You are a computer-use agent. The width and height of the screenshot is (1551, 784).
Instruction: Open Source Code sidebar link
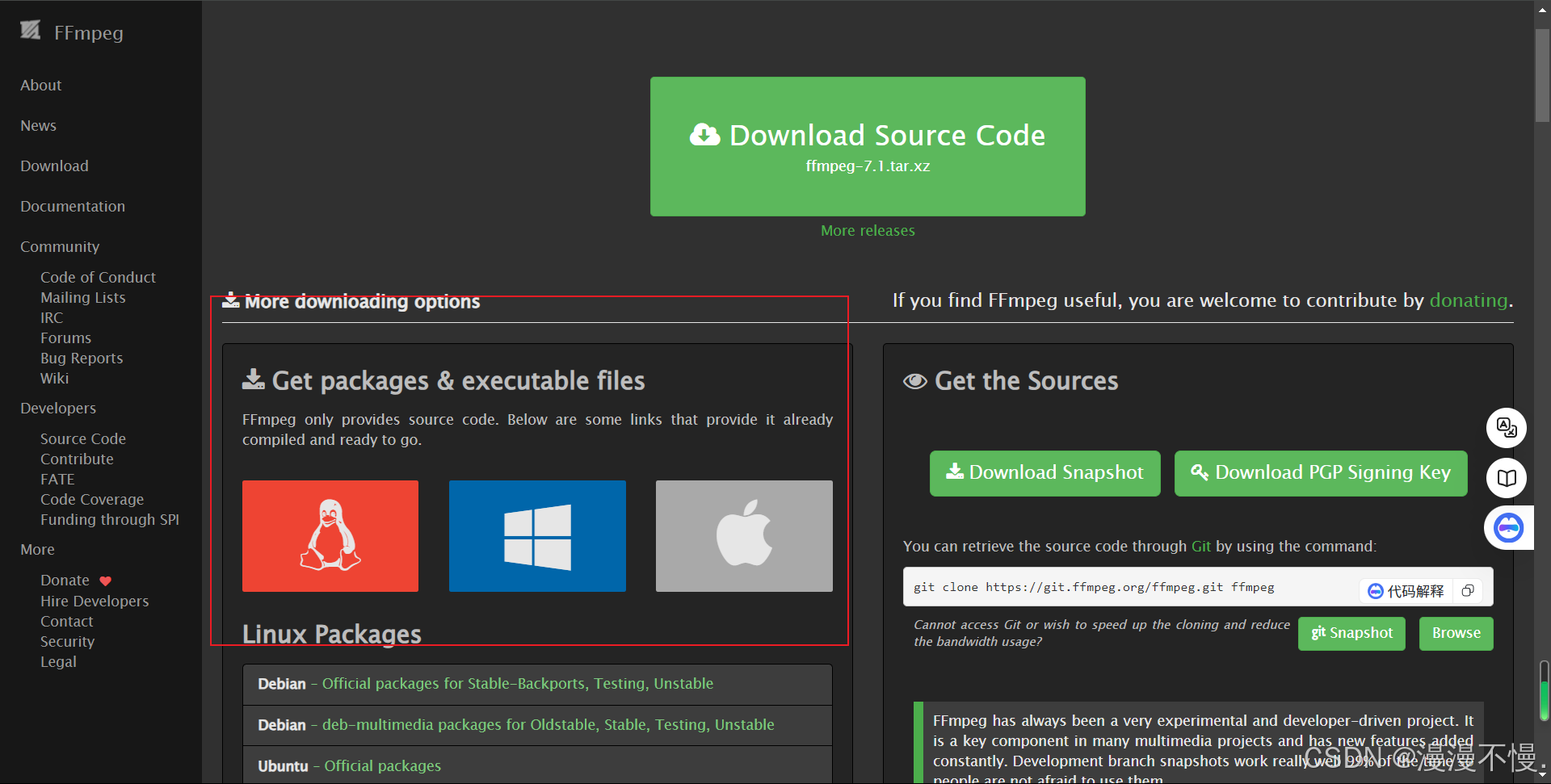(x=83, y=438)
